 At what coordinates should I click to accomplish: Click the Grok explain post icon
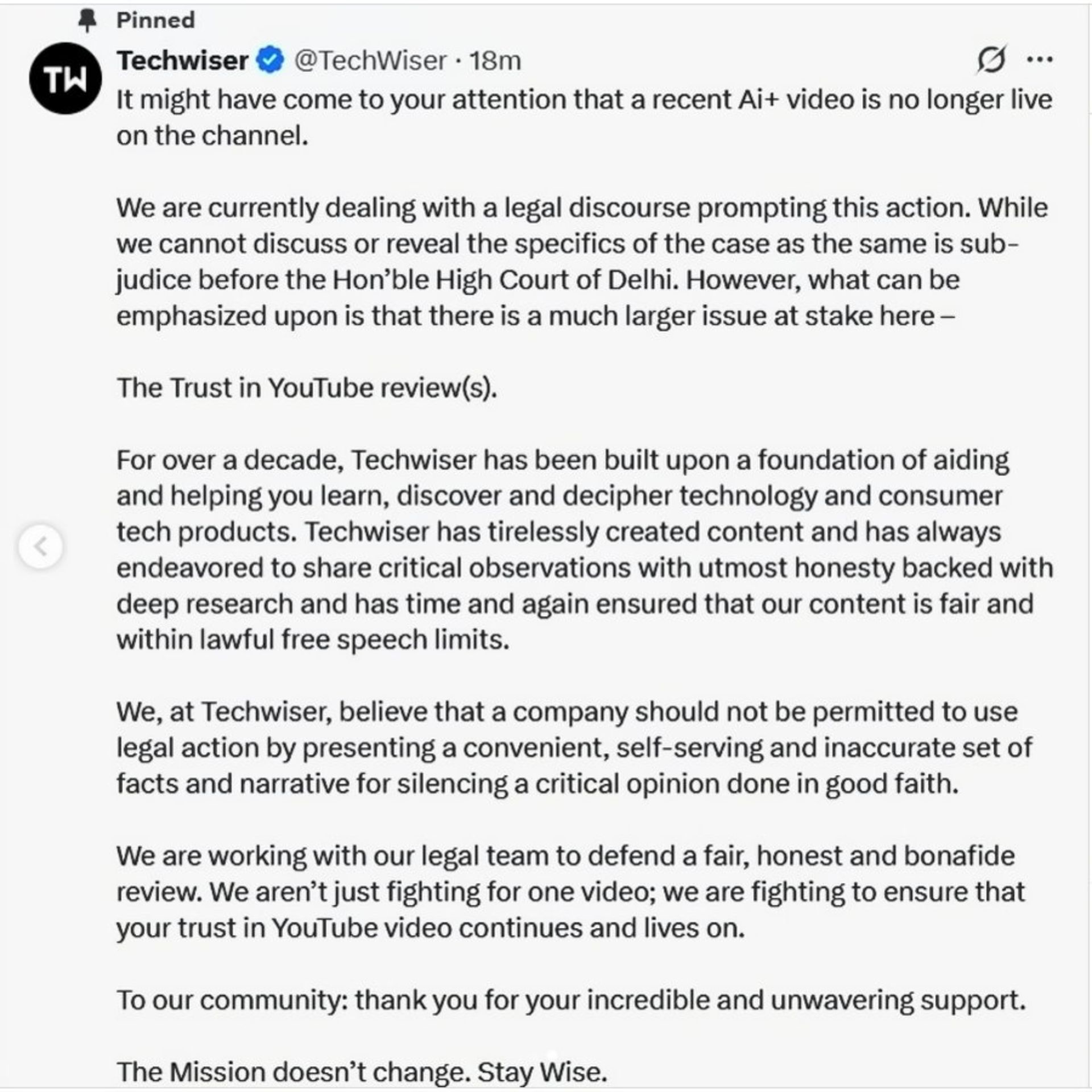pos(991,59)
